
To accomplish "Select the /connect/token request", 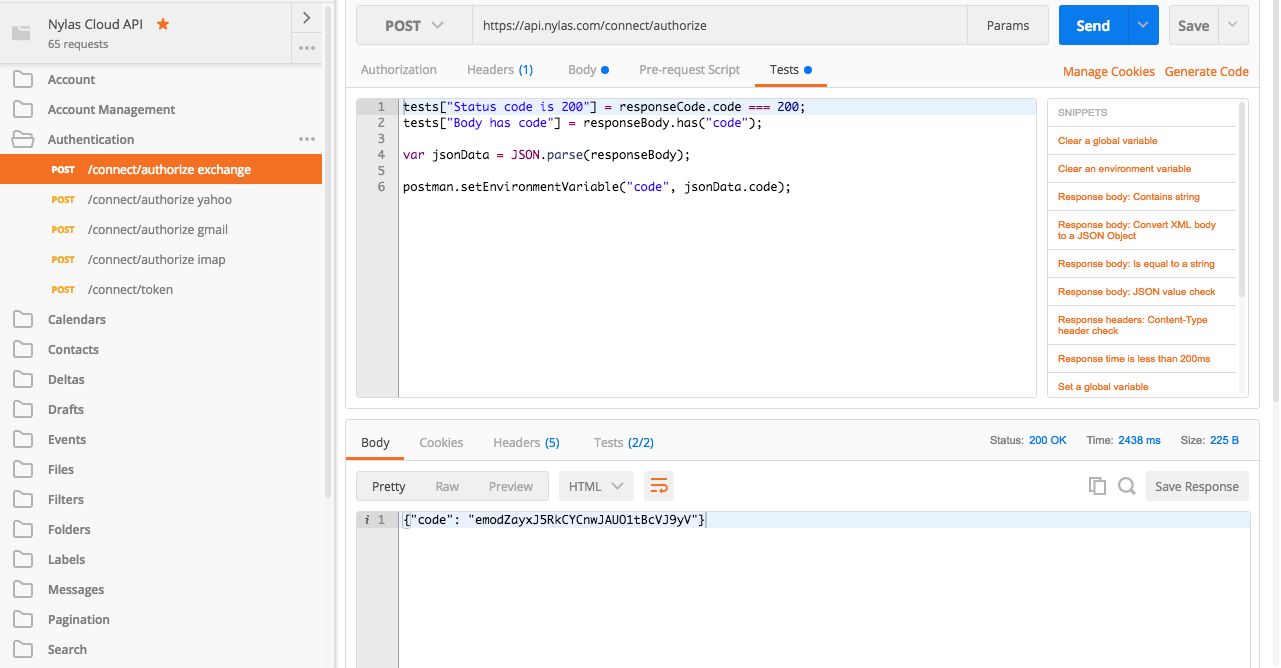I will point(161,289).
